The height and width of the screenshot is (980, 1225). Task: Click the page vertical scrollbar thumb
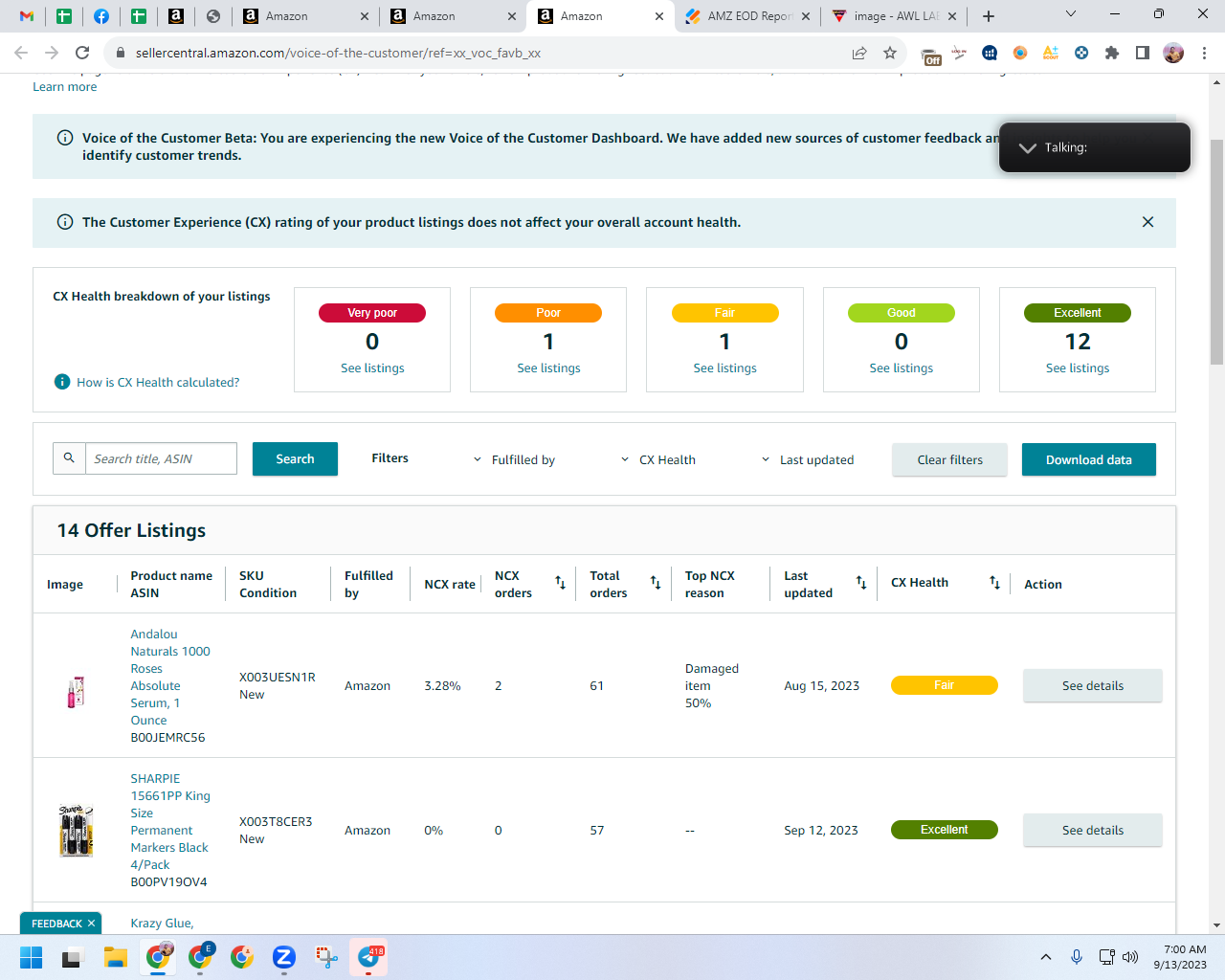(1216, 252)
